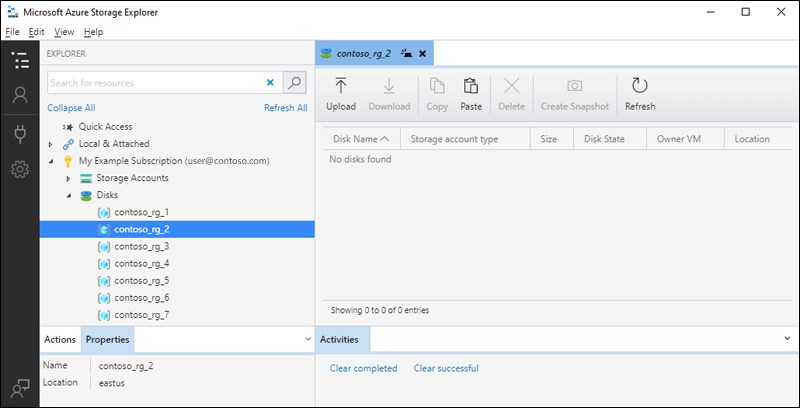Click the Clear successful link

coord(446,368)
